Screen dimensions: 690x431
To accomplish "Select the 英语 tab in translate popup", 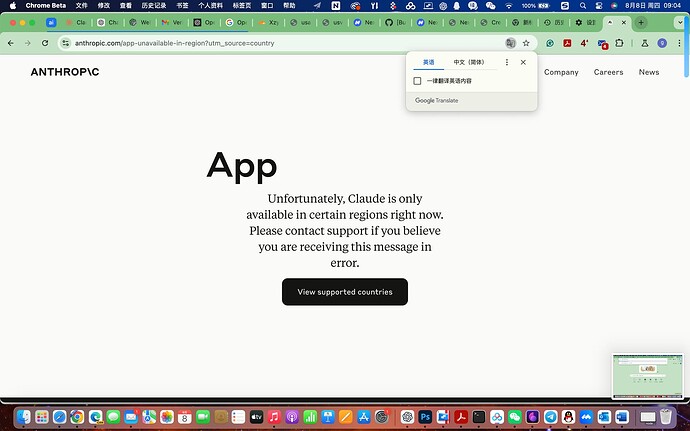I will tap(428, 62).
